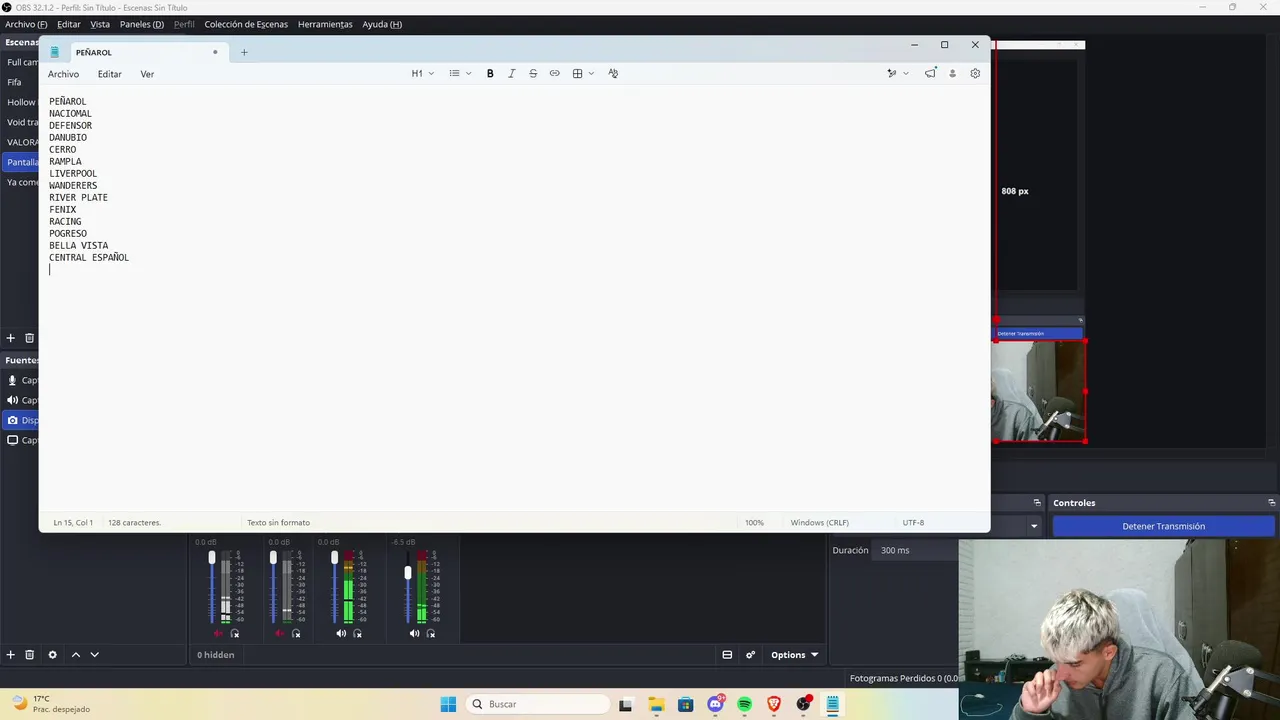
Task: Open Microsoft Store from the taskbar
Action: click(685, 704)
